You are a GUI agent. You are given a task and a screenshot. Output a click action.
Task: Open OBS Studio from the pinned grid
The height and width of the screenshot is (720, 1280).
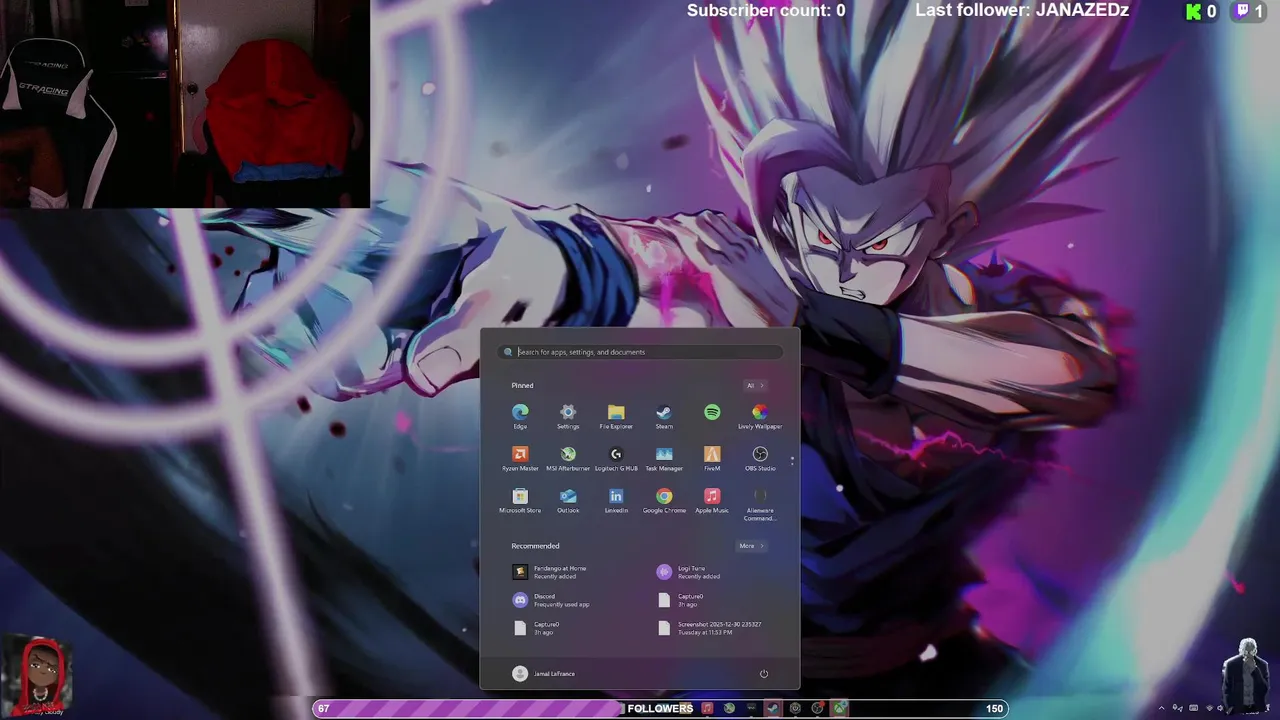[760, 459]
